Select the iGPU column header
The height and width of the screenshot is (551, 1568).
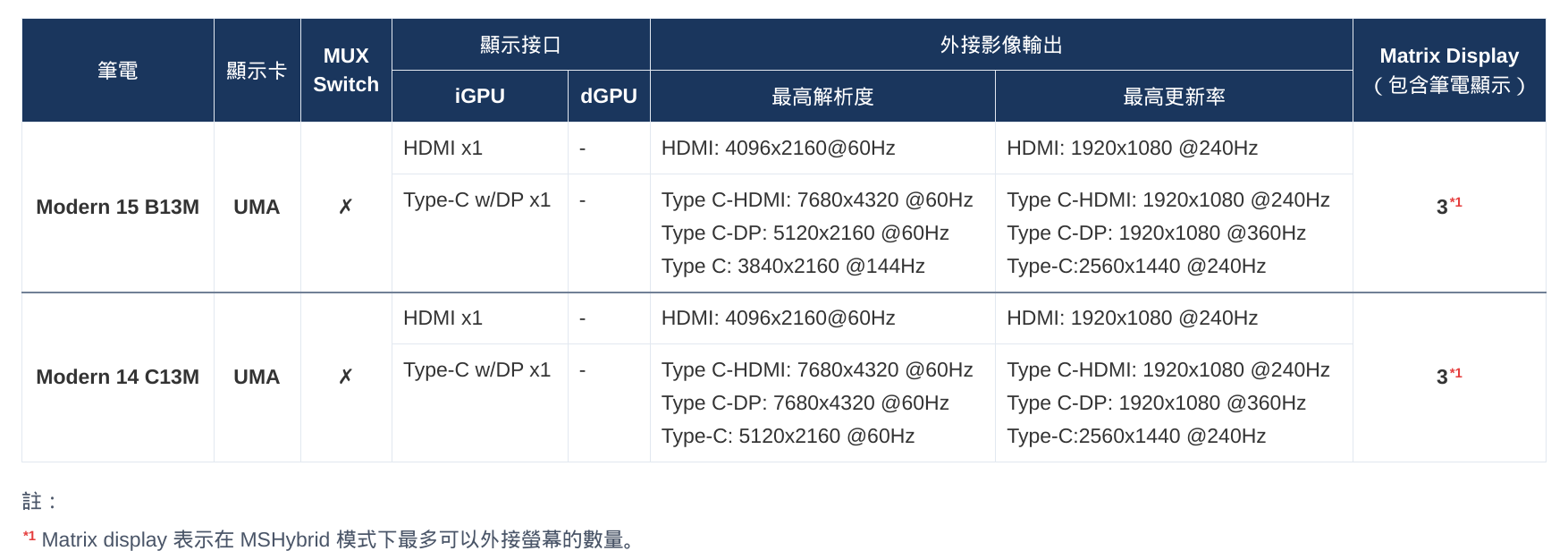coord(480,96)
